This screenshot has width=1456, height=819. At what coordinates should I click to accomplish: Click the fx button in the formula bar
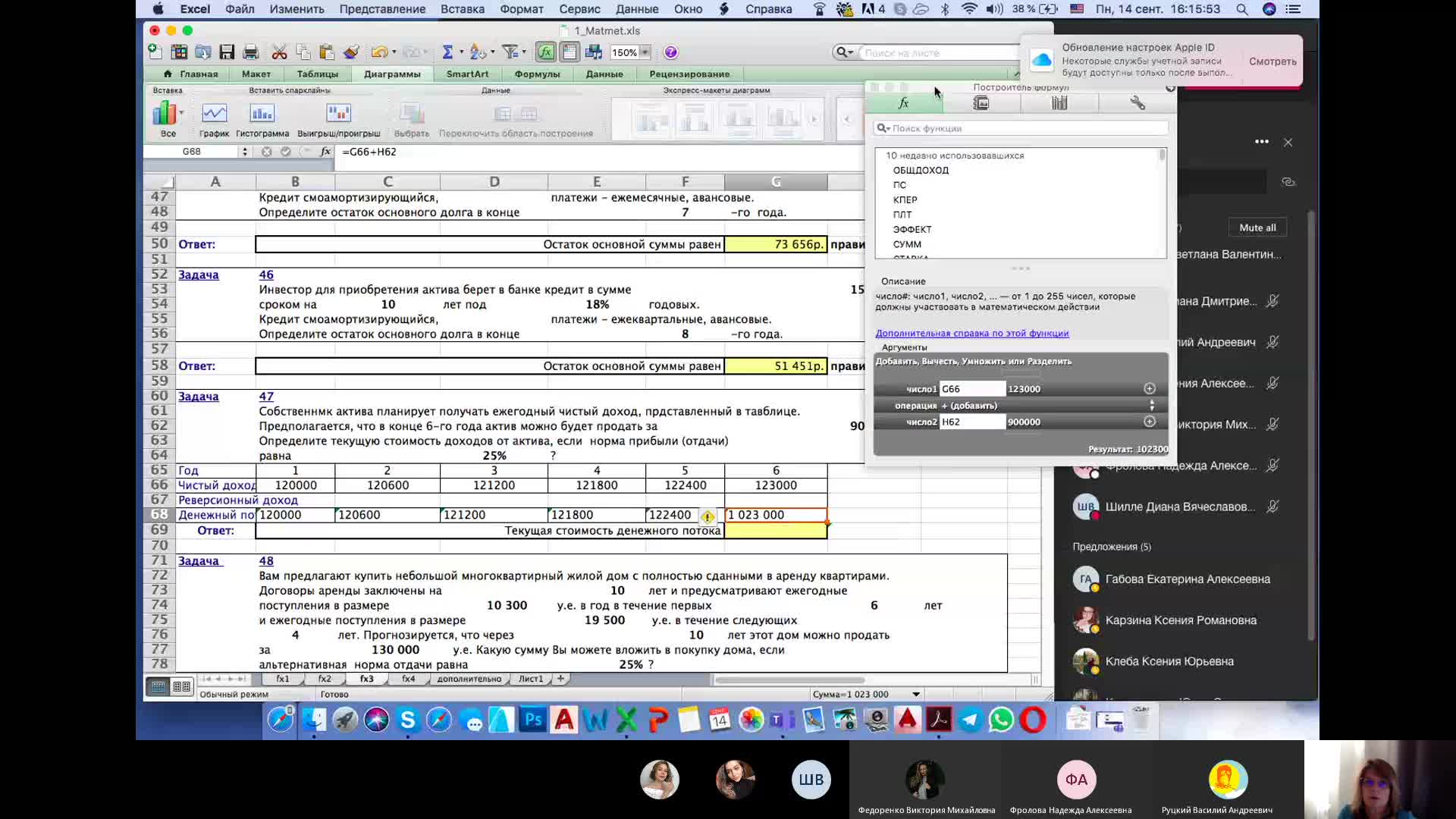pyautogui.click(x=325, y=152)
